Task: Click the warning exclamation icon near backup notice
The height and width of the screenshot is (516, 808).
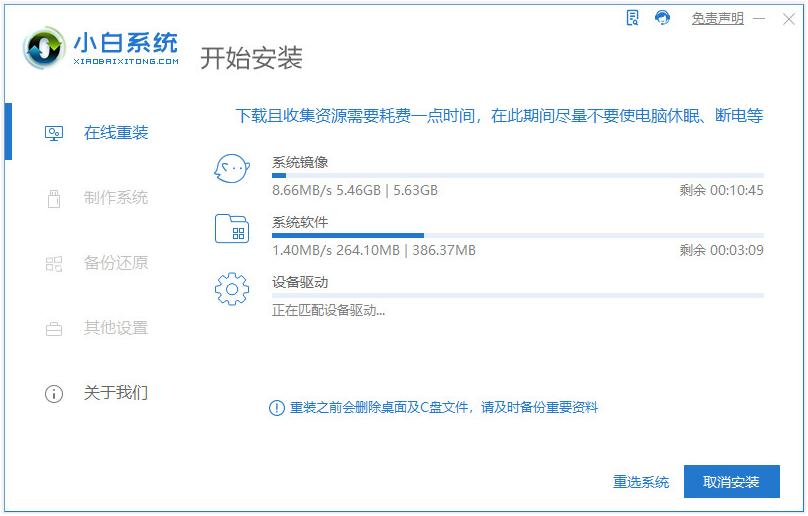Action: [x=277, y=408]
